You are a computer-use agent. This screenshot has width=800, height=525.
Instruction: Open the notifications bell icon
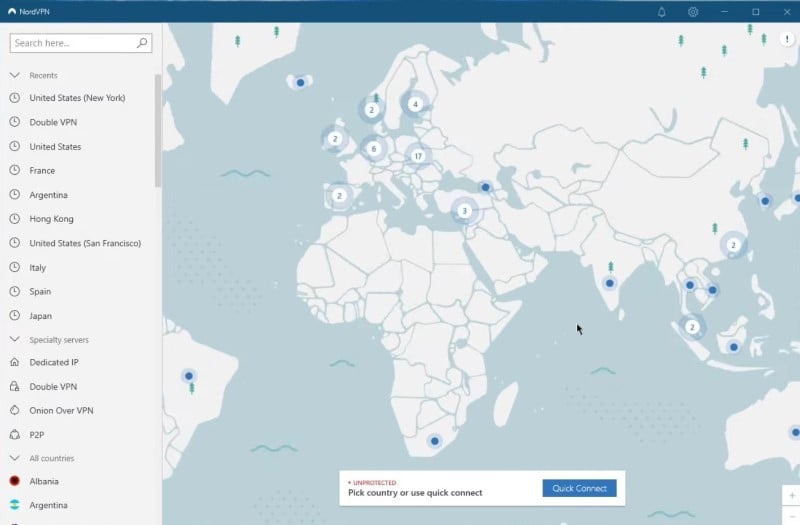[x=661, y=12]
